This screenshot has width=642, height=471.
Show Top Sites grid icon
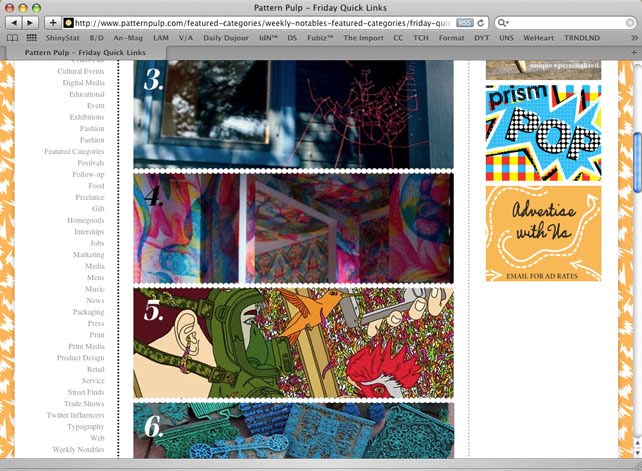click(32, 38)
